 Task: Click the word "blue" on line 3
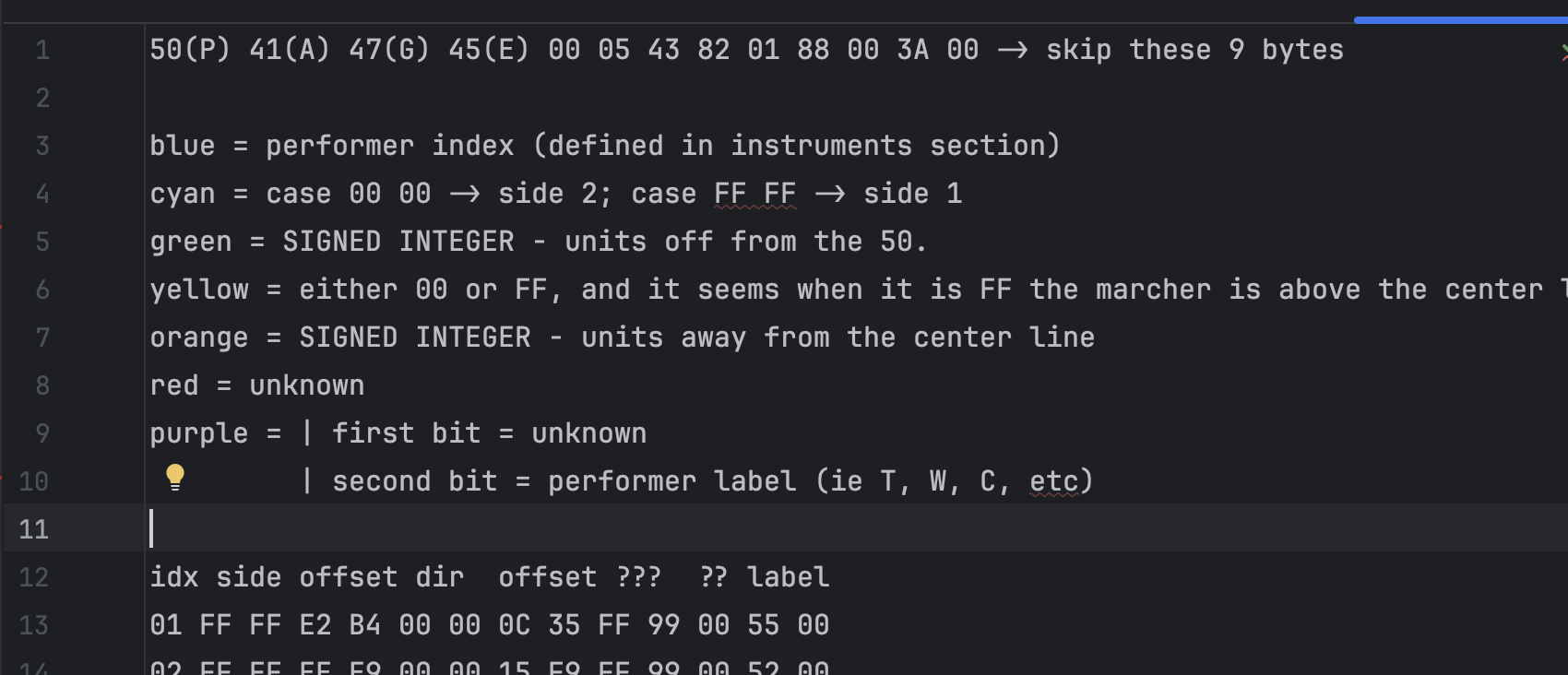coord(182,146)
